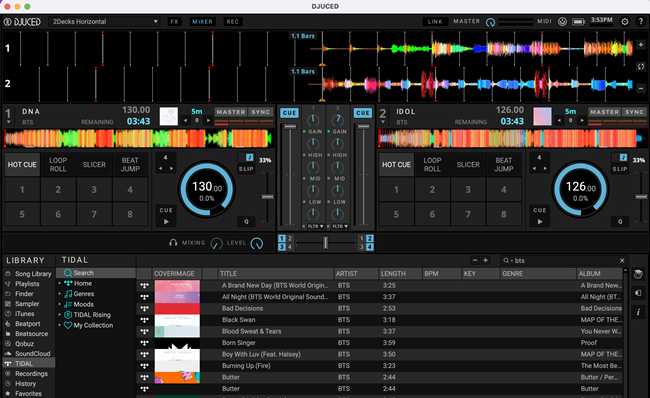Select the Butter cover image thumbnail
650x398 pixels.
[x=177, y=377]
